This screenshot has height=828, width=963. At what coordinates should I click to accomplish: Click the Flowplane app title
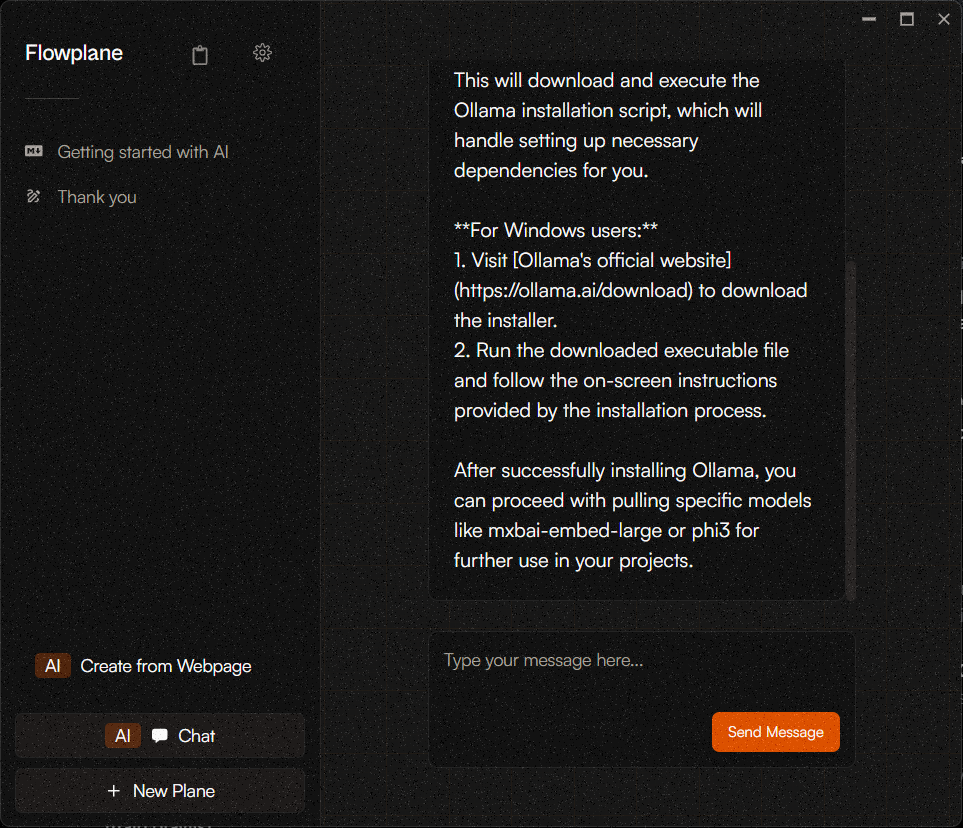click(x=74, y=53)
